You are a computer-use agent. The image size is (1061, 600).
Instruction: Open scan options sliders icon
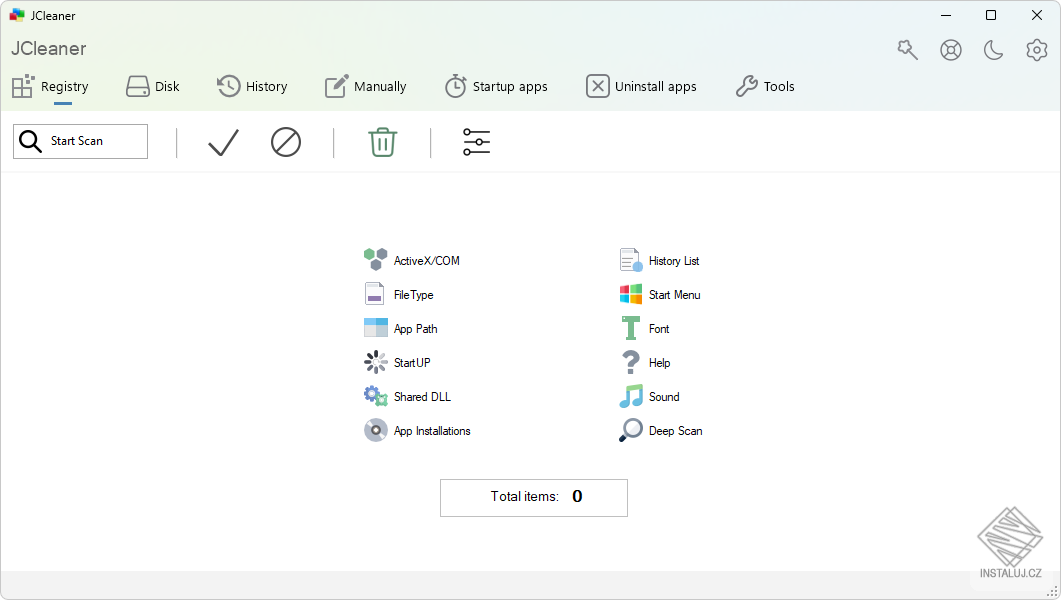click(x=476, y=142)
